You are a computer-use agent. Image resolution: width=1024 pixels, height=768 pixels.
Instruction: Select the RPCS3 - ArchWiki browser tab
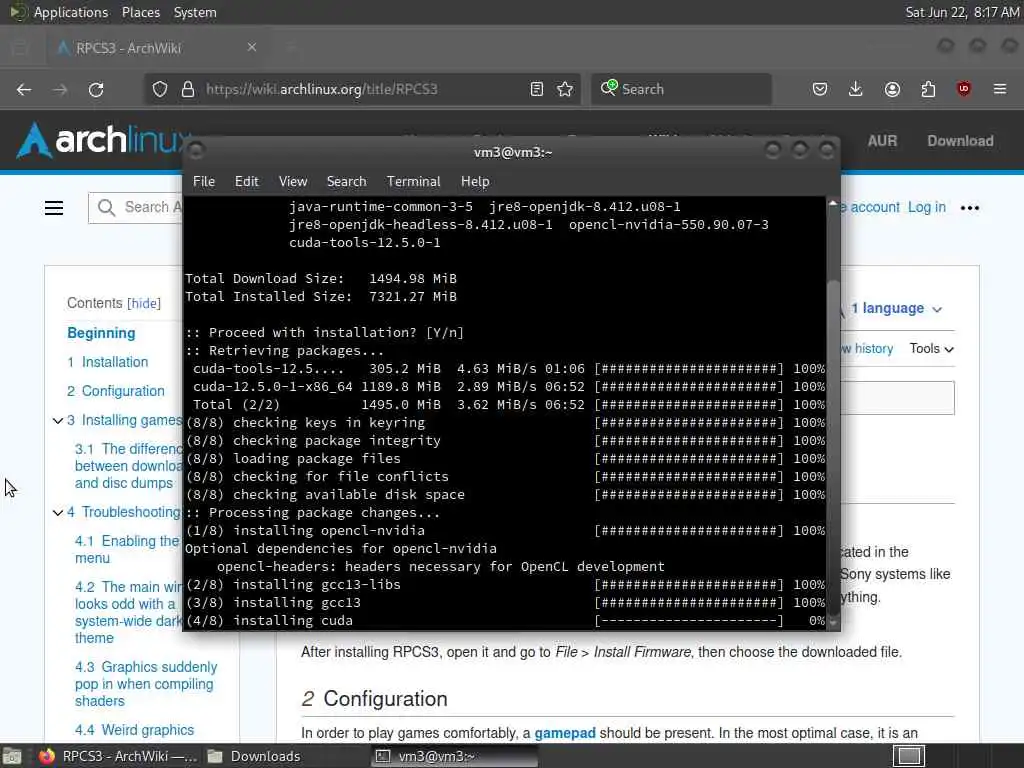[x=157, y=48]
